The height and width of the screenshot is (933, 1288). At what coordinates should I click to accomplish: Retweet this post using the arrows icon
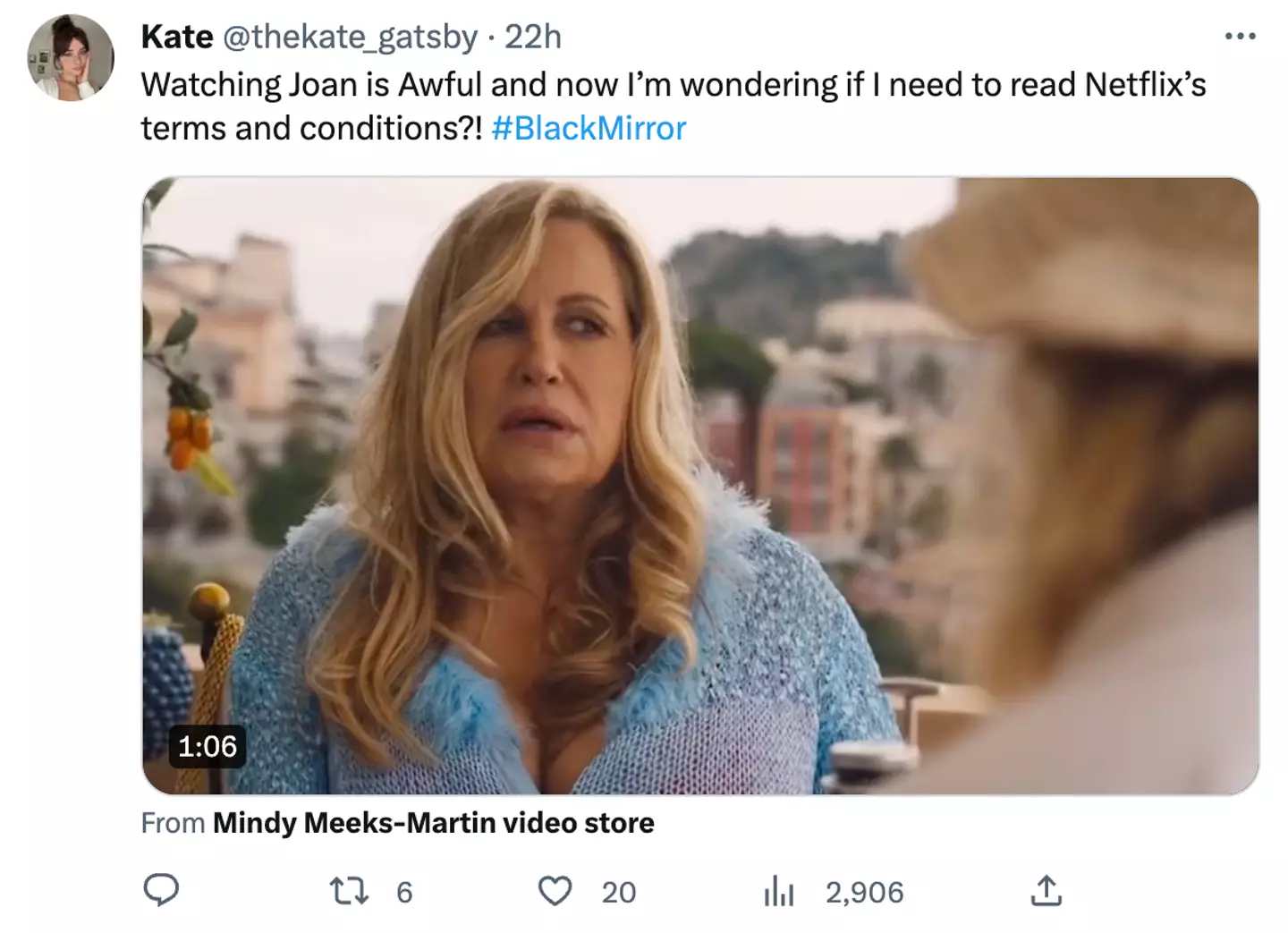[349, 891]
